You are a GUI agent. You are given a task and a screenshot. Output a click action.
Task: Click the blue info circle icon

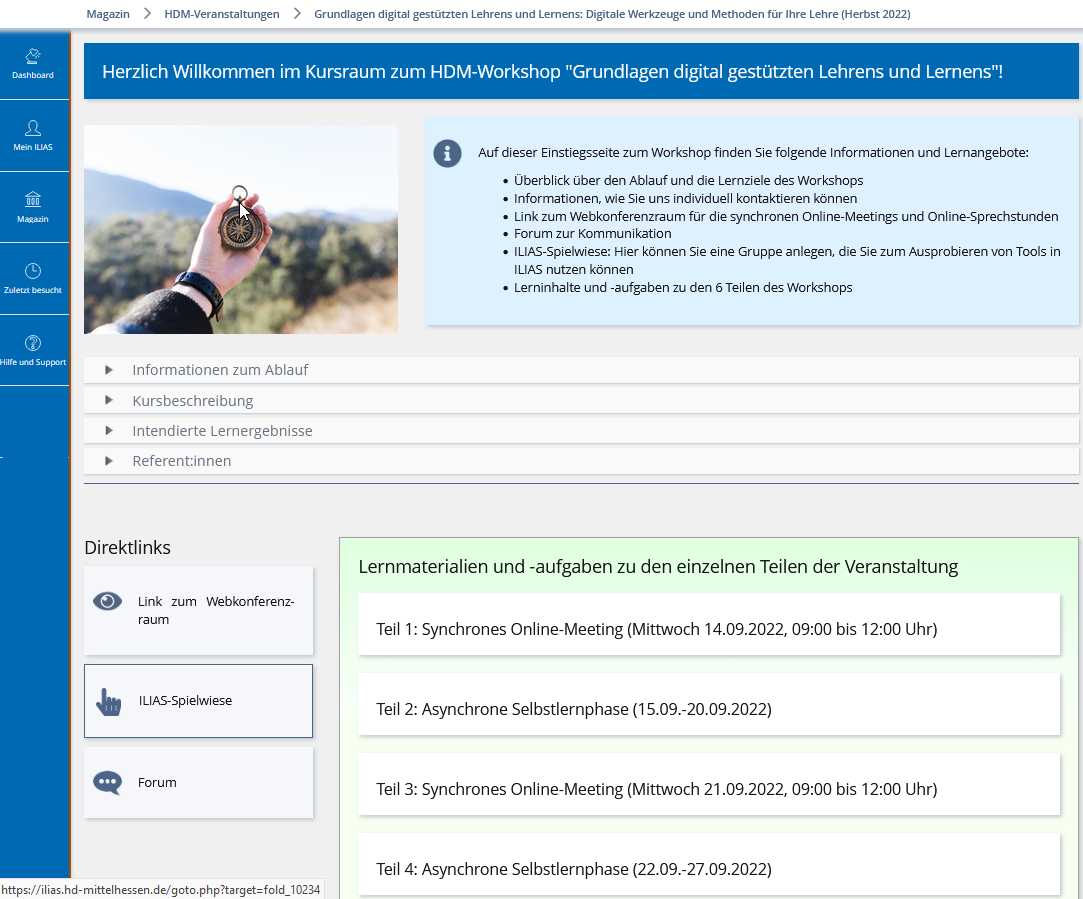point(447,153)
